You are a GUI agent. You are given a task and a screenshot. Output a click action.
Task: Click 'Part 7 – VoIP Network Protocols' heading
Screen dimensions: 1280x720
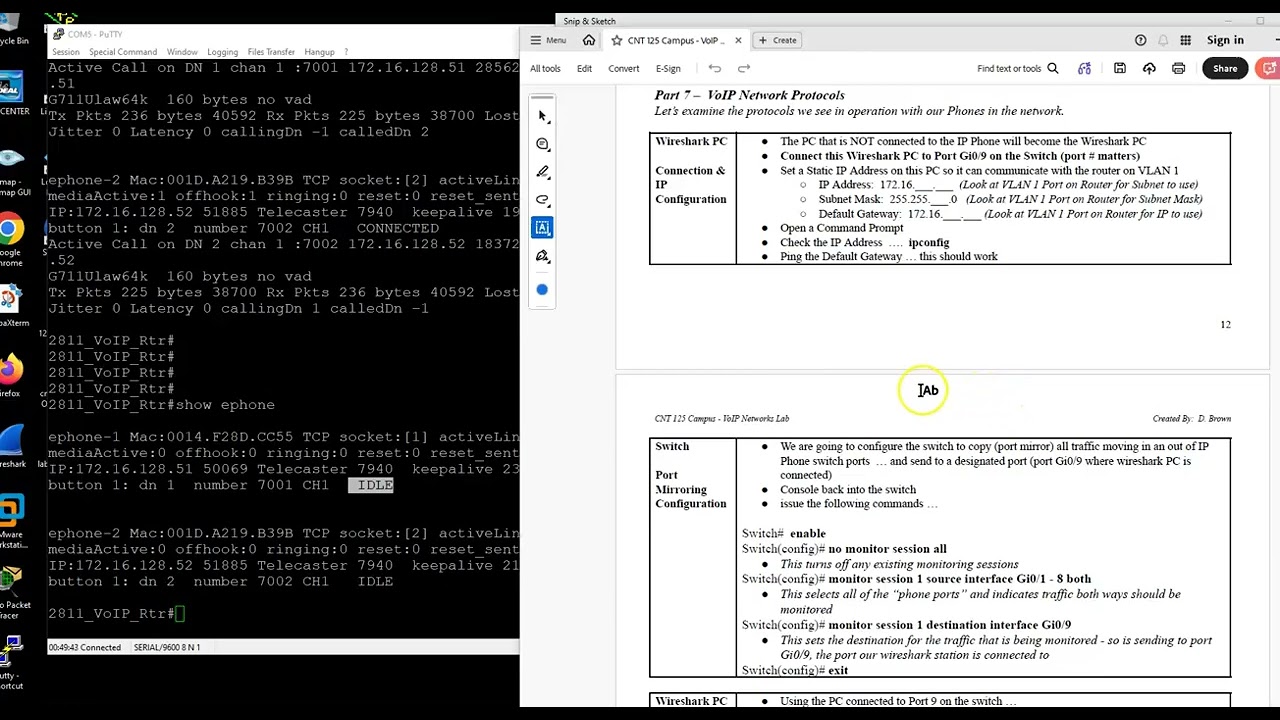click(x=749, y=95)
